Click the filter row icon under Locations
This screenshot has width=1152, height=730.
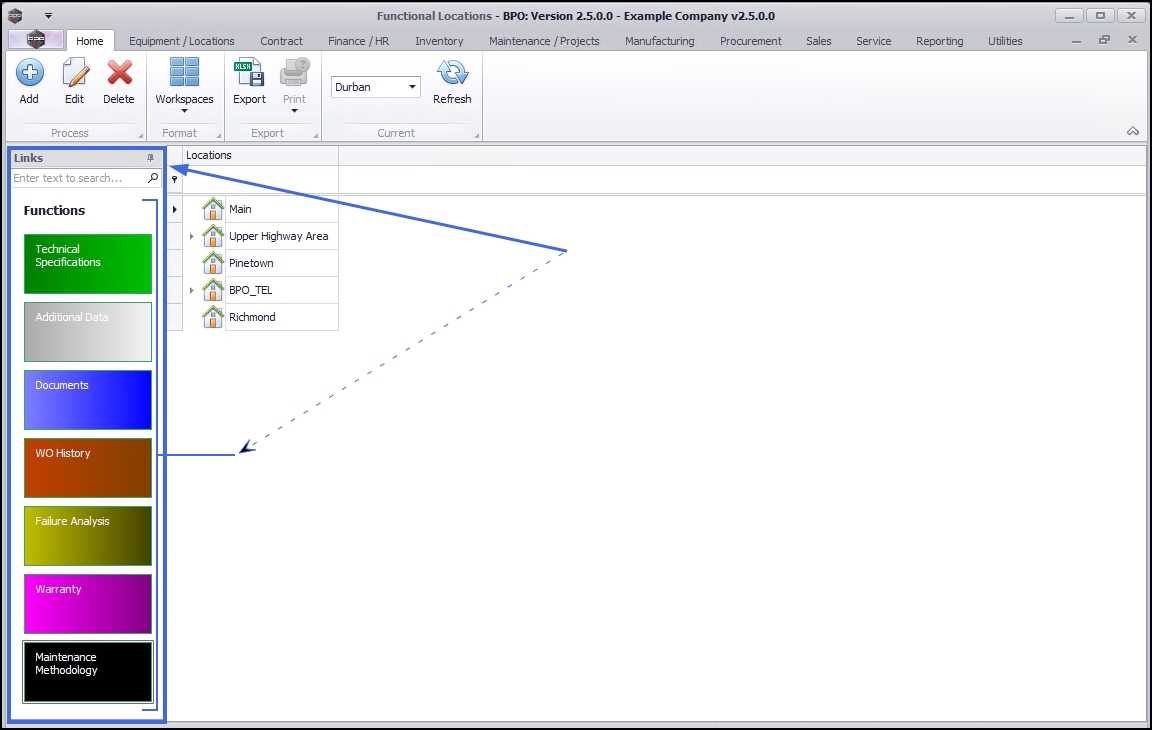pos(174,179)
